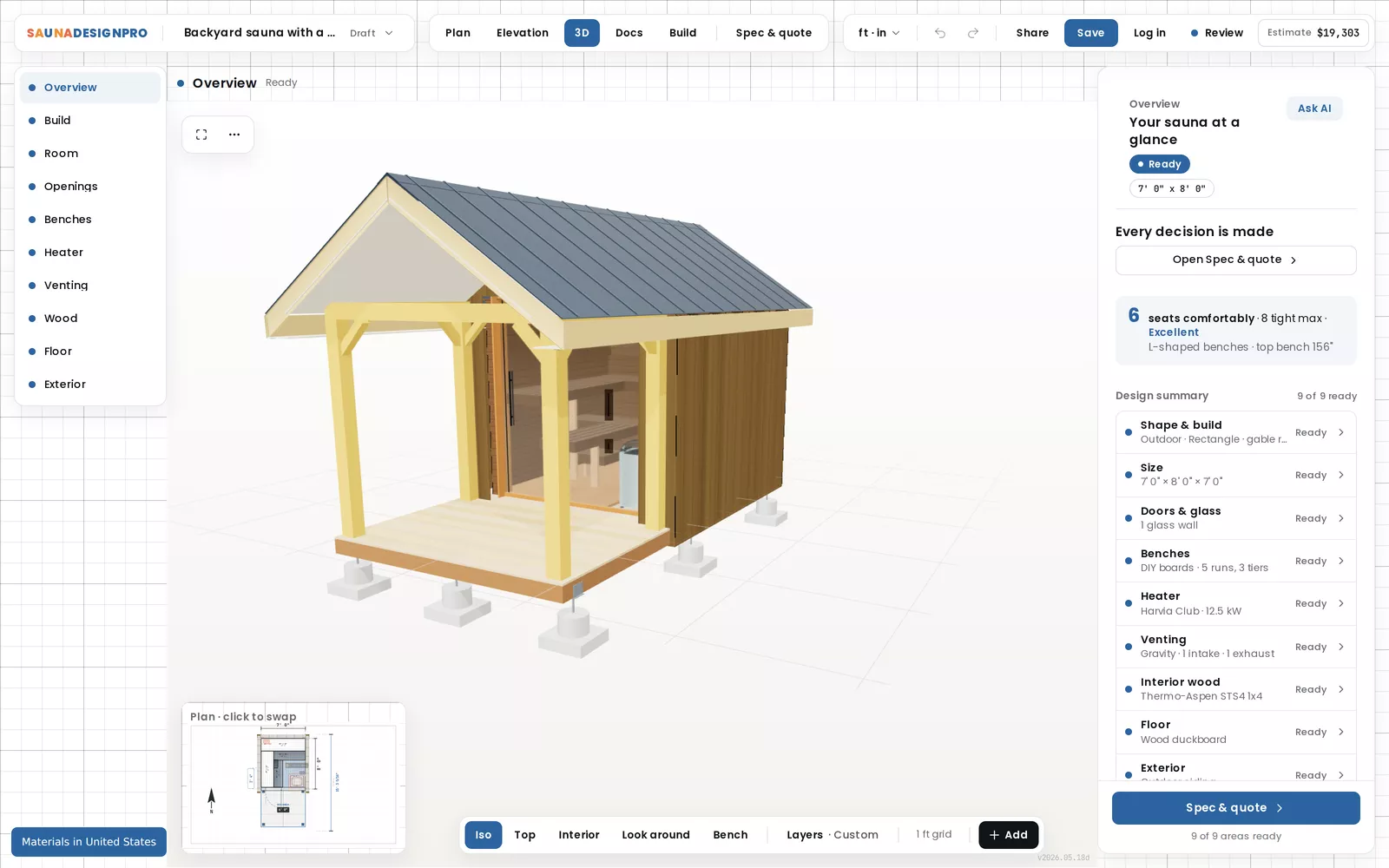Open the Doors & glass row chevron
Image resolution: width=1389 pixels, height=868 pixels.
tap(1341, 518)
